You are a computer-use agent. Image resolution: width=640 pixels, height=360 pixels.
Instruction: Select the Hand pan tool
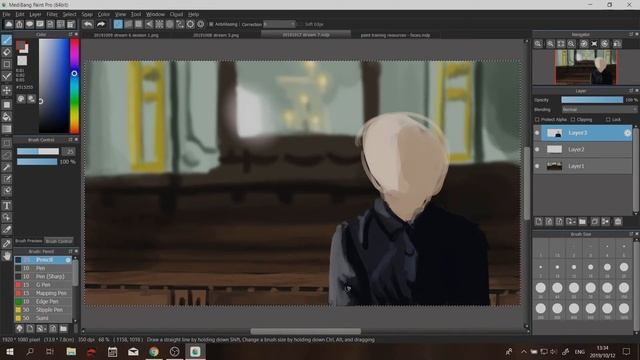tap(7, 256)
